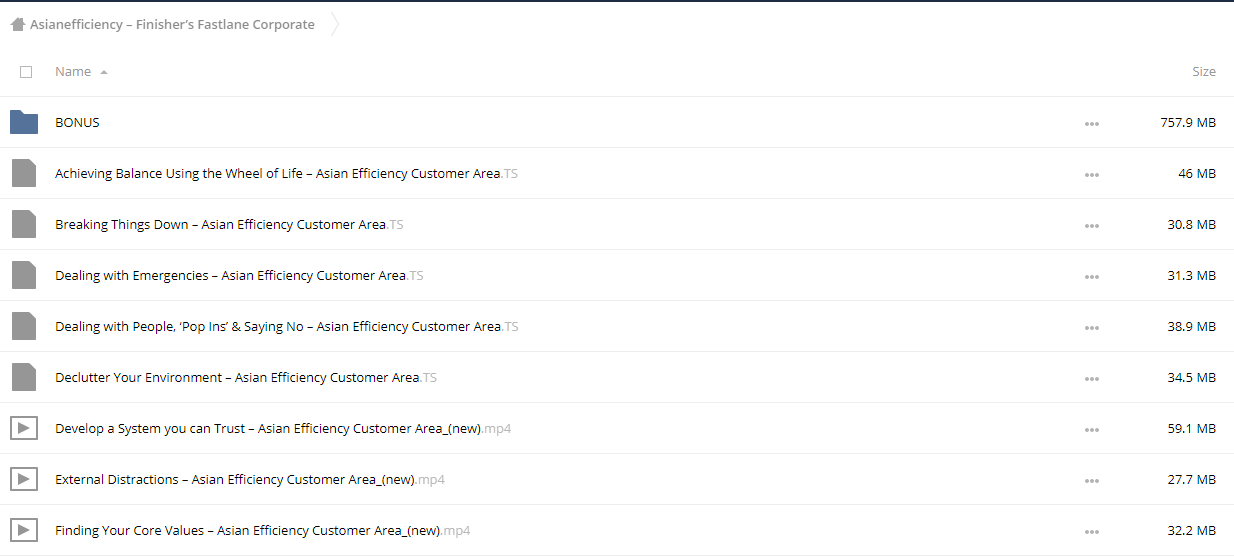Sort by Size column header
1234x558 pixels.
(x=1204, y=72)
